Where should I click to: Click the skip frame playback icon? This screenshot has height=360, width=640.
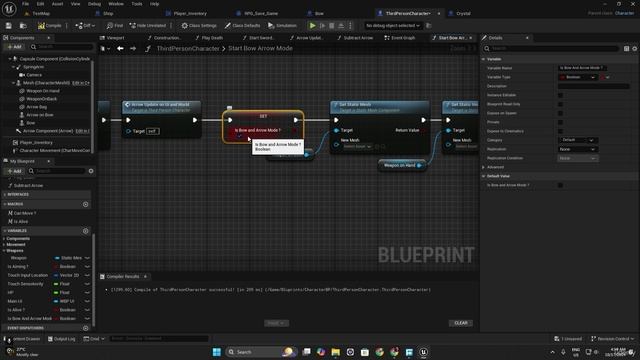pyautogui.click(x=322, y=26)
